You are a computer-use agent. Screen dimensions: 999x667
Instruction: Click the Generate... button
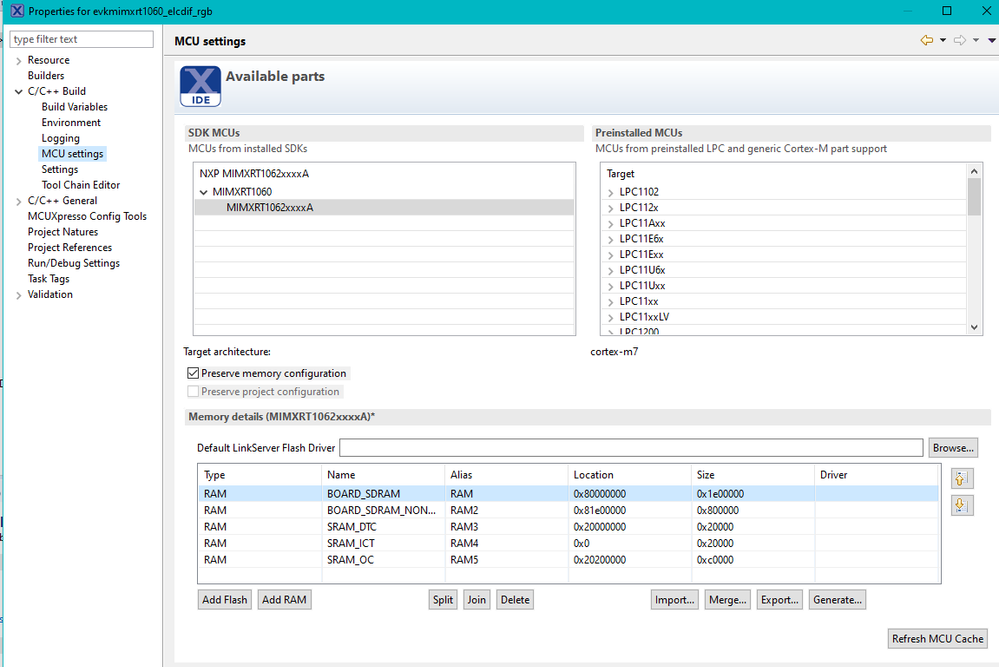[x=837, y=599]
